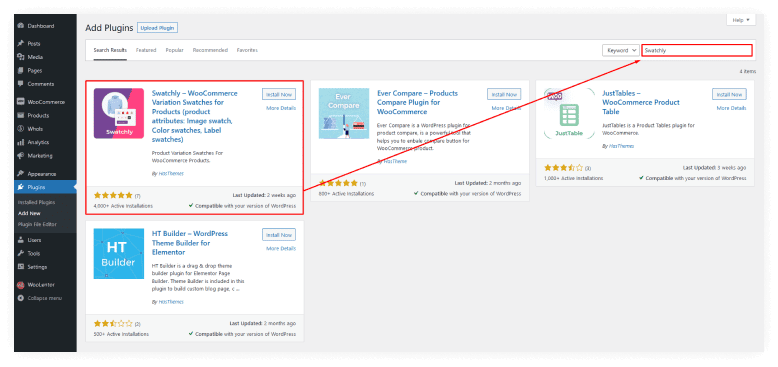The image size is (778, 367).
Task: Click the Users icon in sidebar
Action: click(21, 240)
